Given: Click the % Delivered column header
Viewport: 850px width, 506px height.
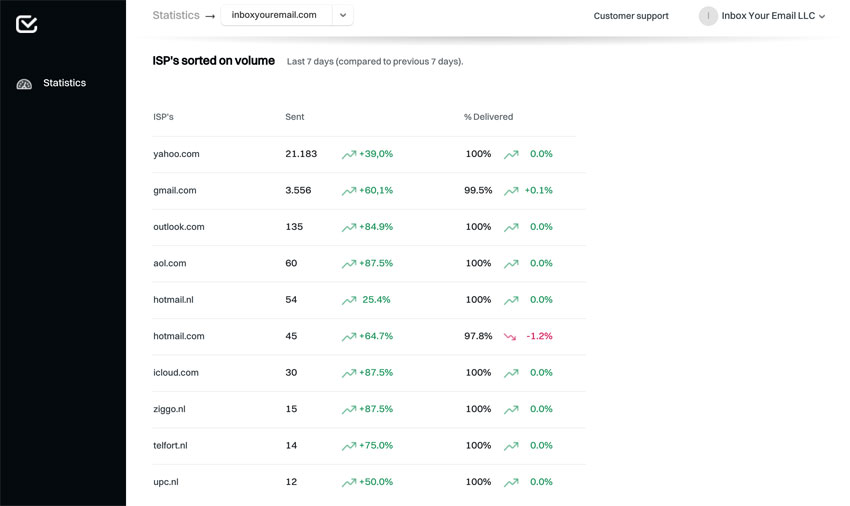Looking at the screenshot, I should point(488,117).
